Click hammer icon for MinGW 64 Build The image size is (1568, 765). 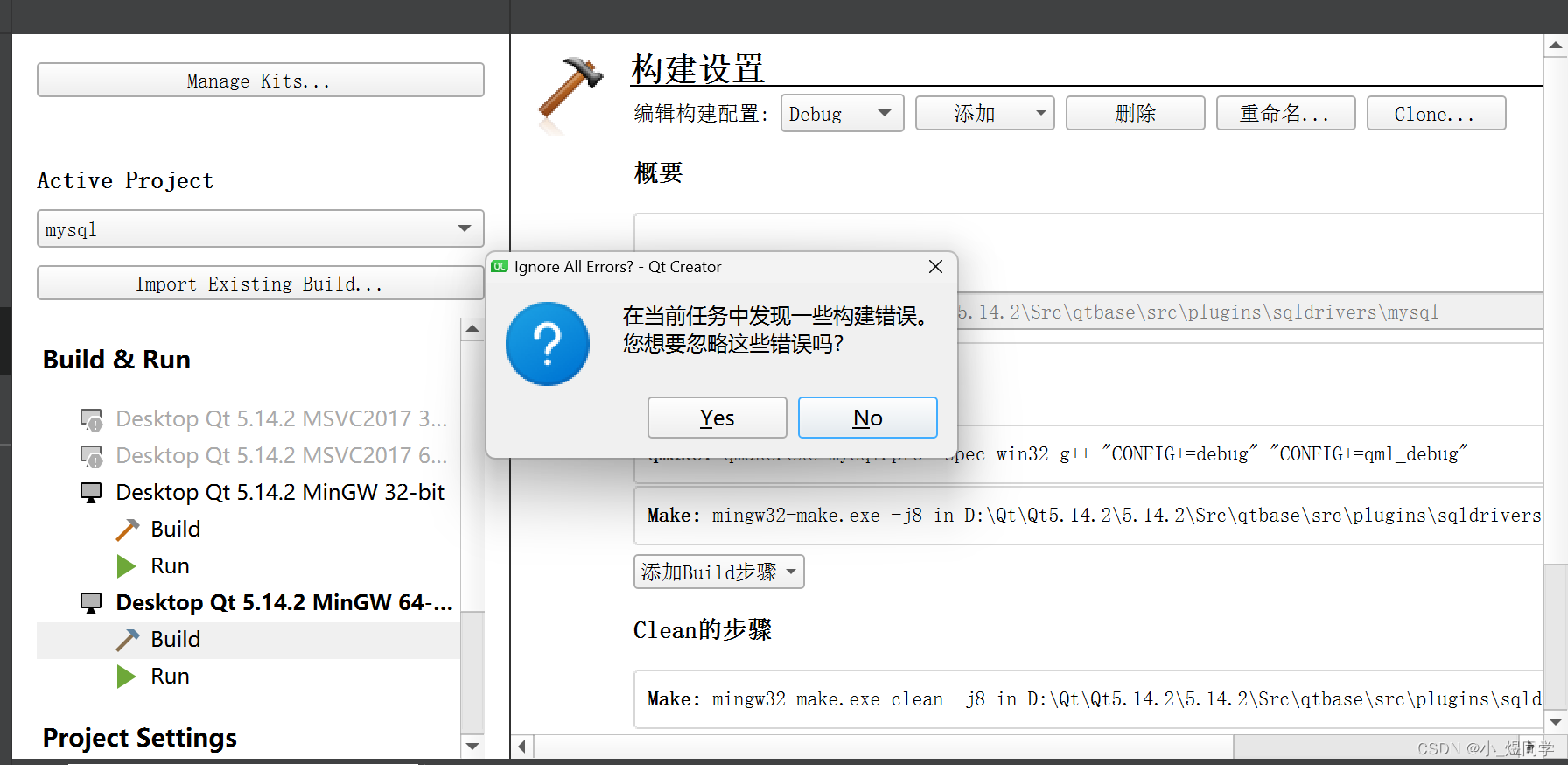tap(128, 640)
